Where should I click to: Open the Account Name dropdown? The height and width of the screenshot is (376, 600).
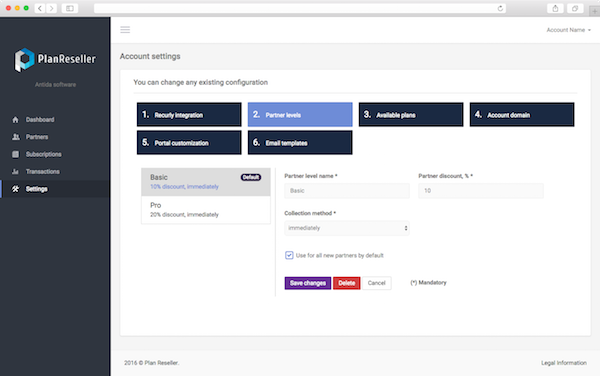pyautogui.click(x=568, y=30)
